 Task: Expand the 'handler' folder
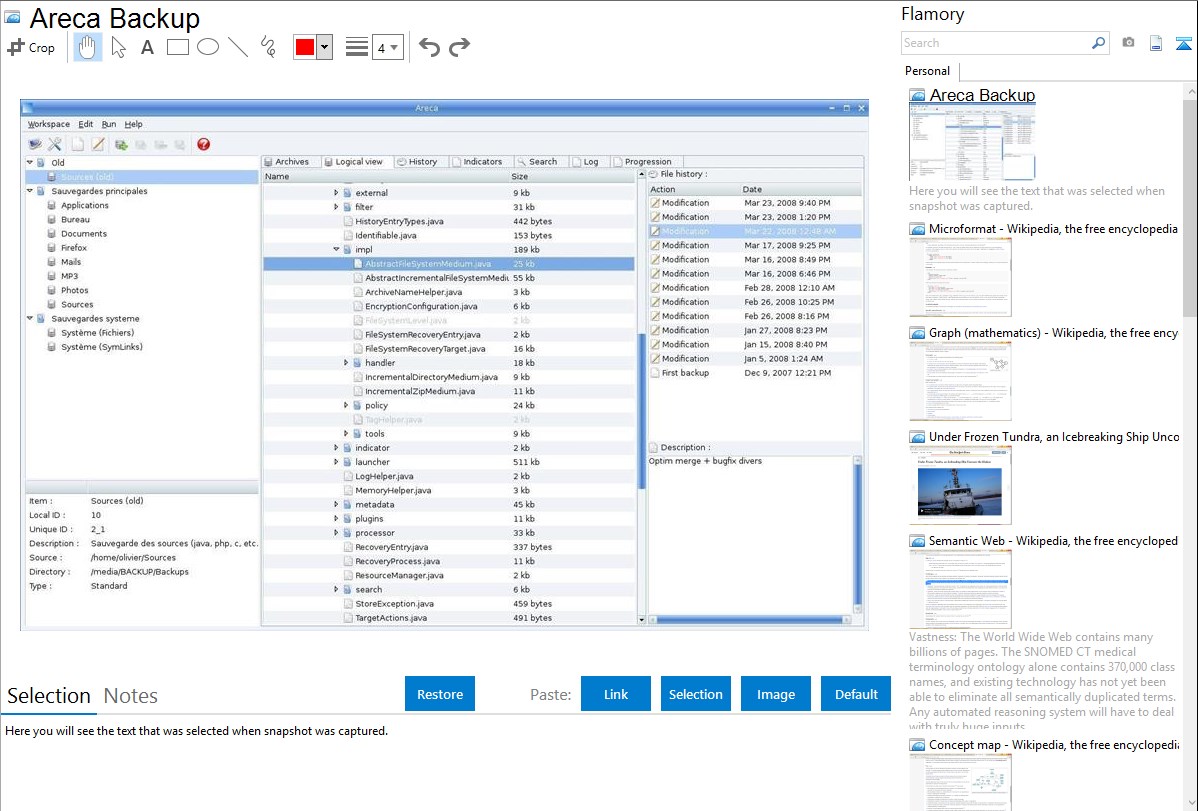(345, 363)
